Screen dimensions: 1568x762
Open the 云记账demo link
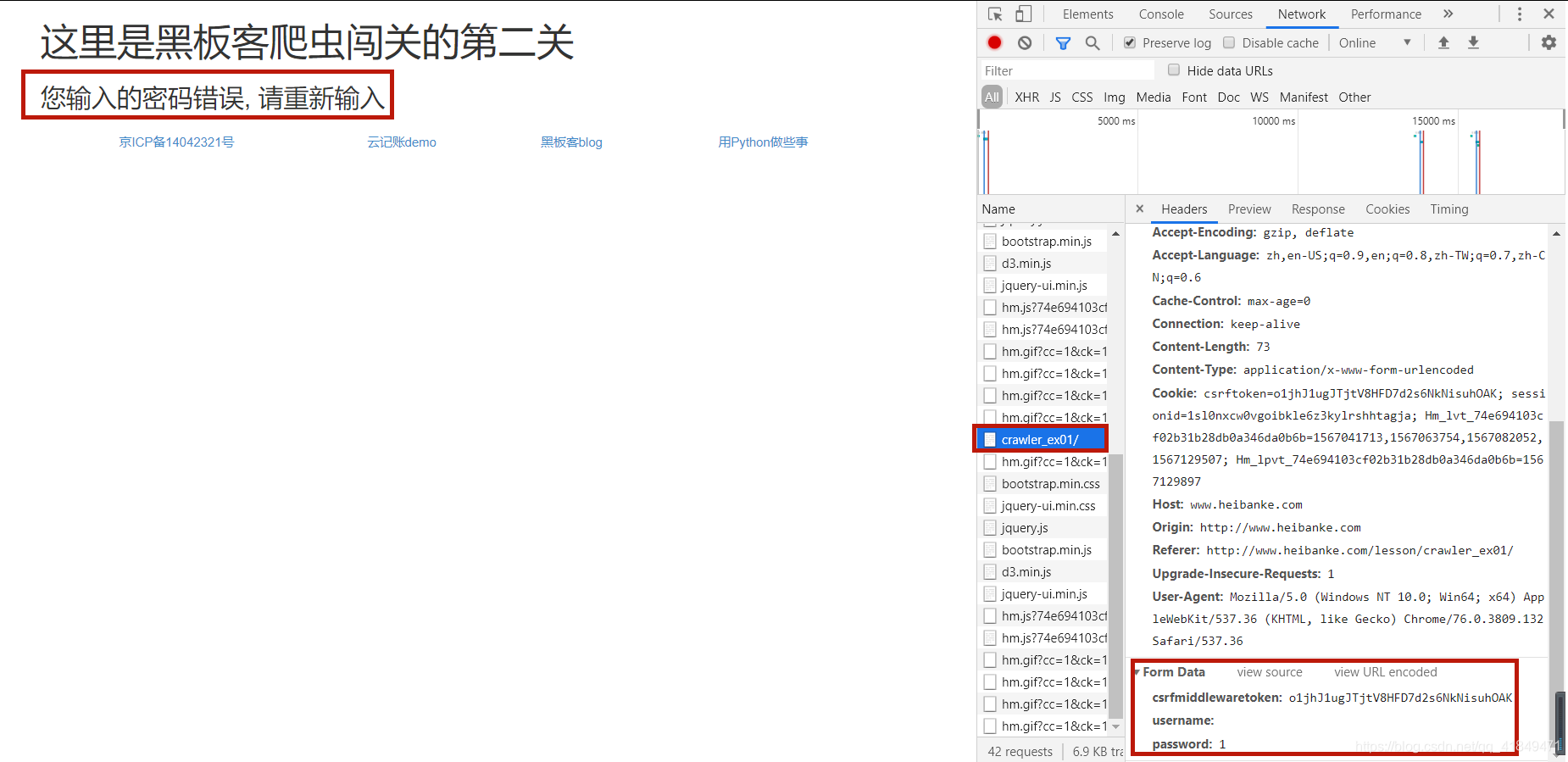click(x=402, y=142)
